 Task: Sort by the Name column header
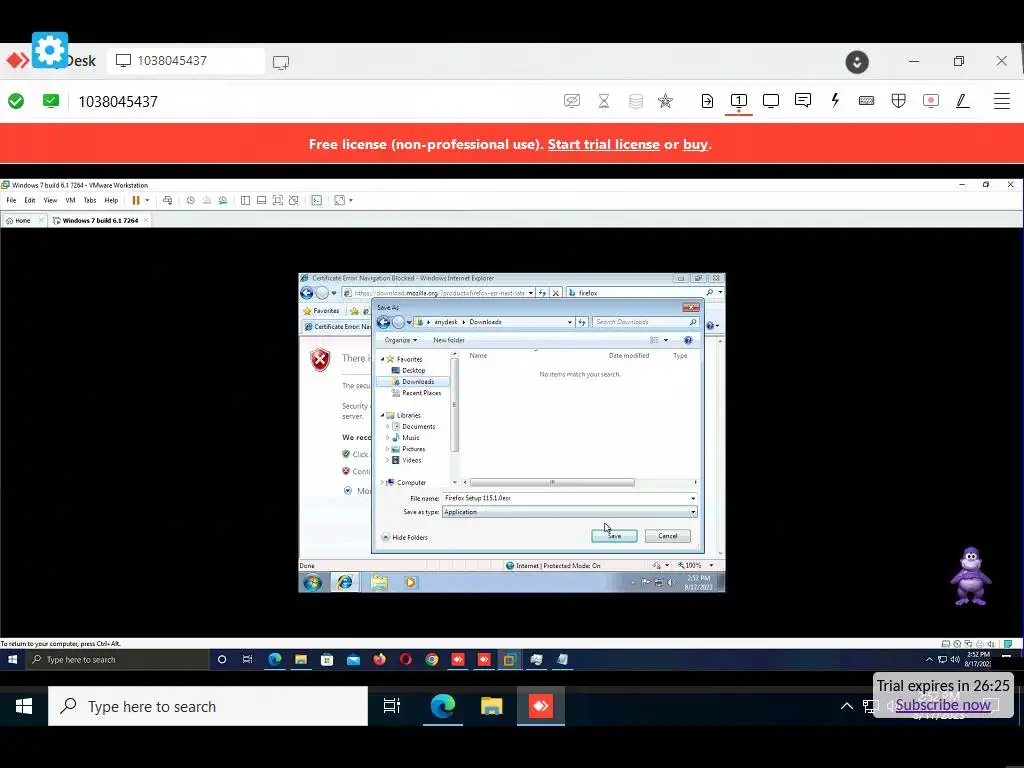click(479, 356)
